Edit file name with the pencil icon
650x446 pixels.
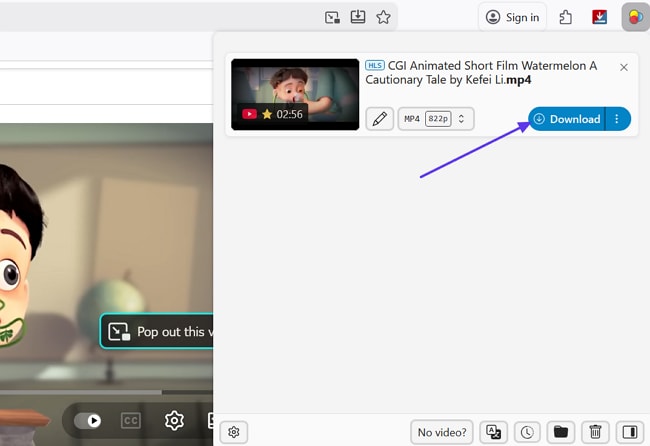[x=379, y=119]
